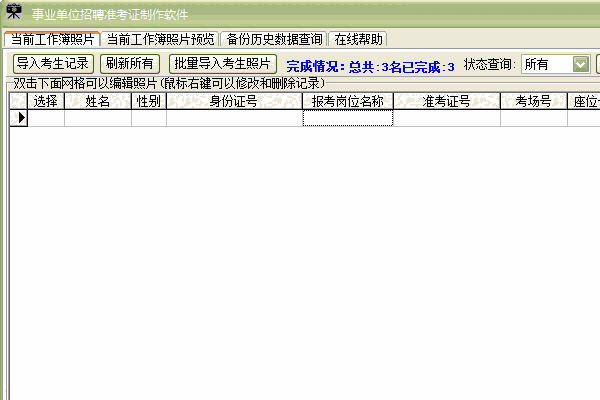The image size is (600, 400).
Task: Select the 性别 column header
Action: click(149, 101)
